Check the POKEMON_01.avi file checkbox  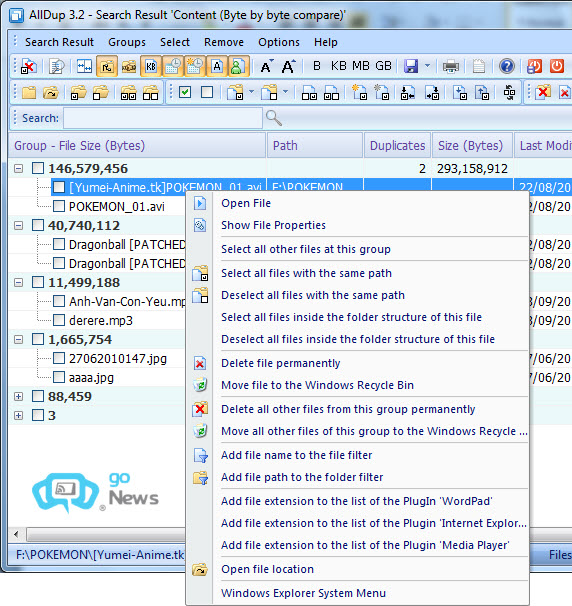59,206
